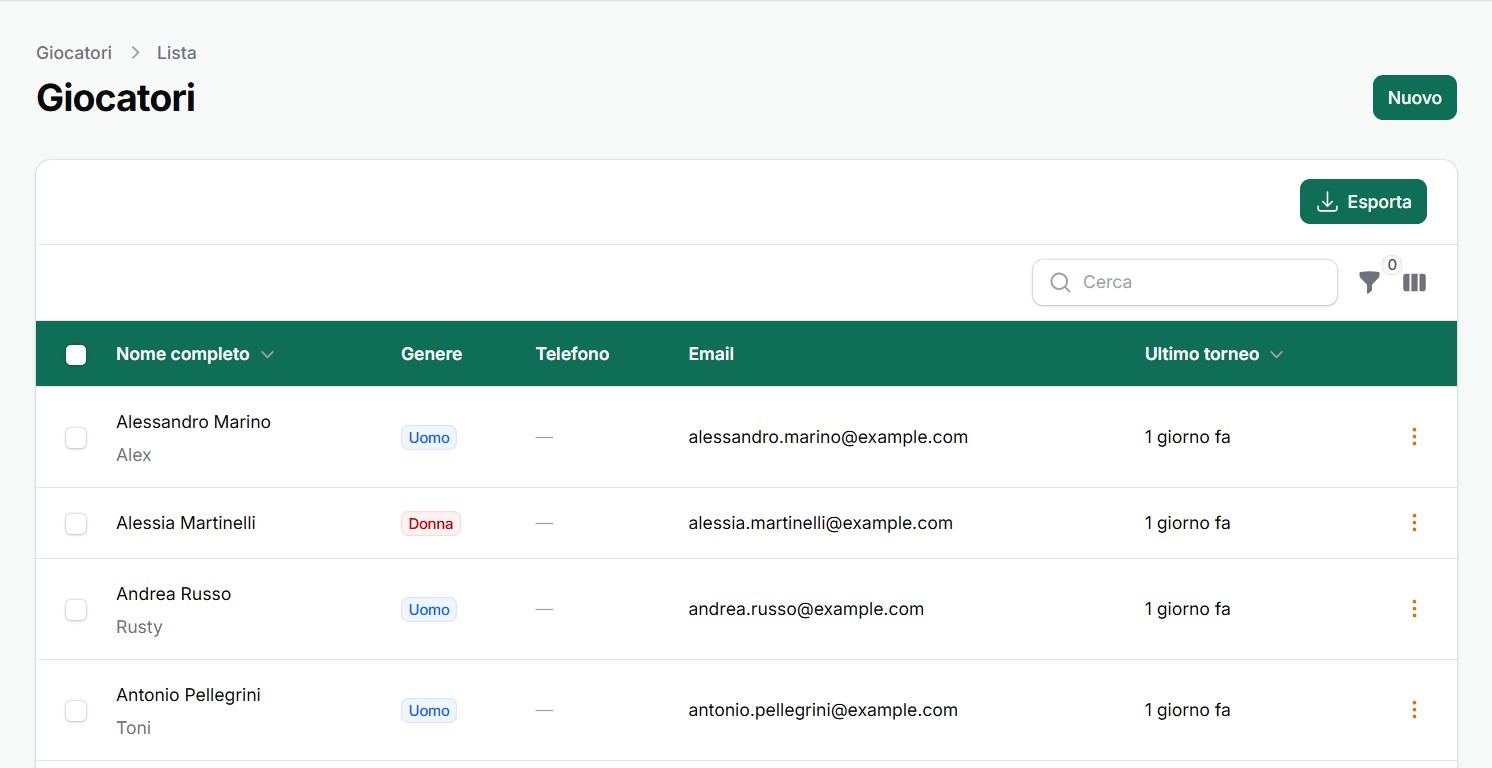Viewport: 1492px width, 768px height.
Task: Click alessandro.marino@example.com email
Action: [828, 437]
